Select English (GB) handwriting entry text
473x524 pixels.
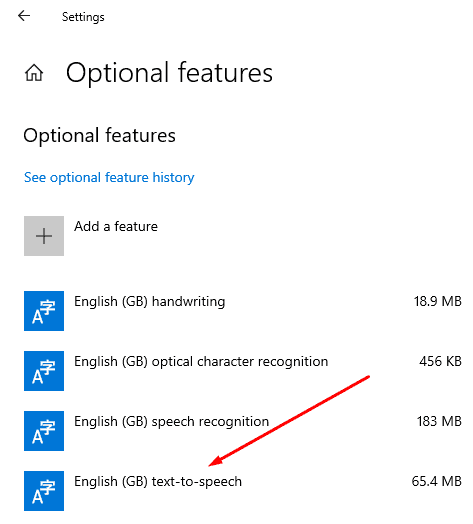pyautogui.click(x=149, y=302)
